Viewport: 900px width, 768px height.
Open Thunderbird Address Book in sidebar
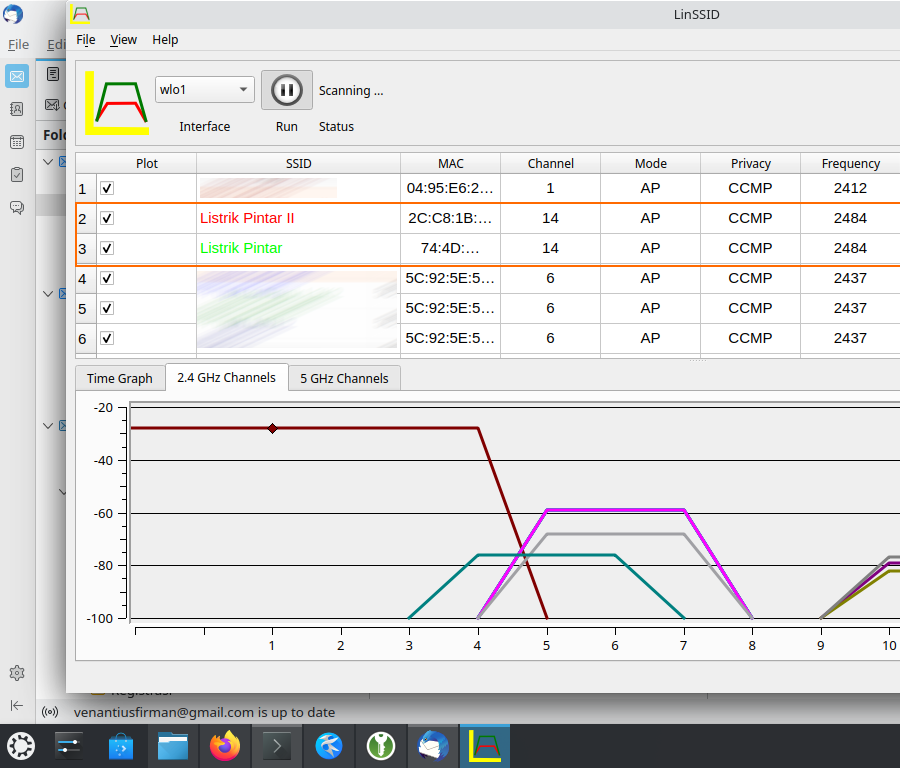click(x=17, y=109)
